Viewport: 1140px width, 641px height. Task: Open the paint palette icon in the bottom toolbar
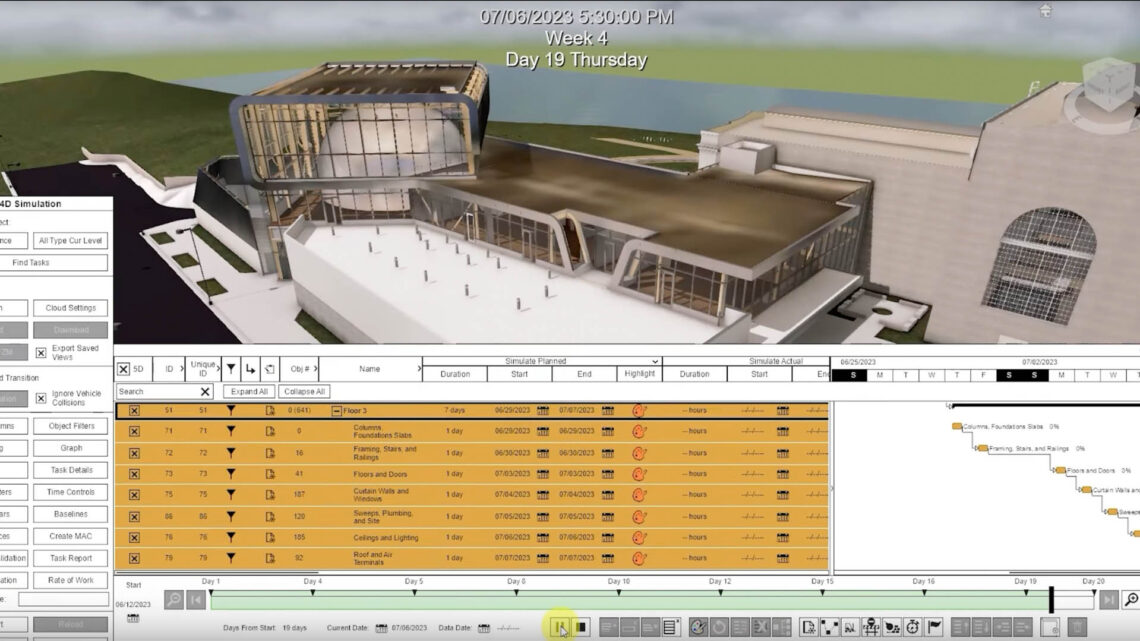[x=698, y=627]
